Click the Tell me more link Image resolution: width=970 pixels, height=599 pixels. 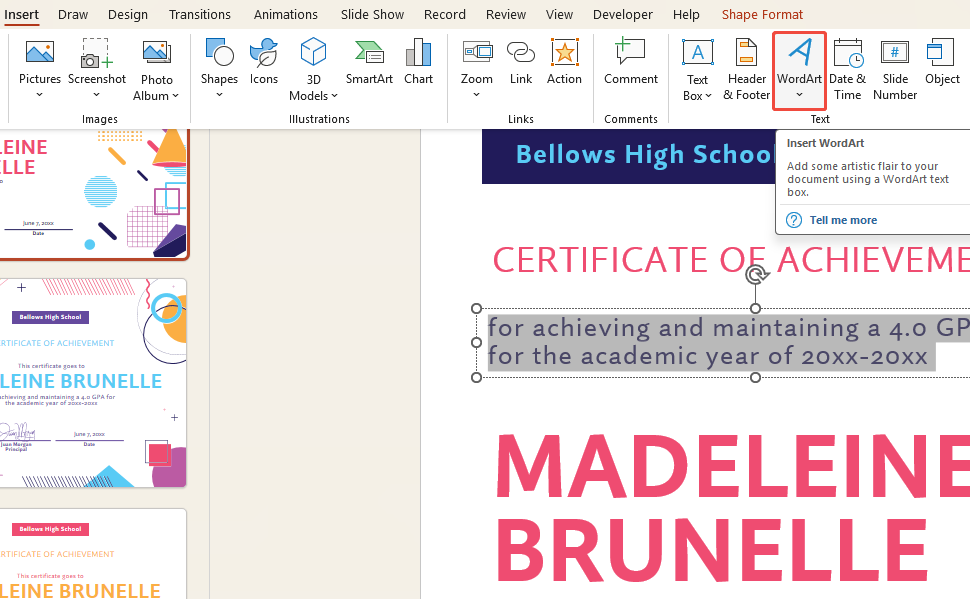[x=843, y=220]
